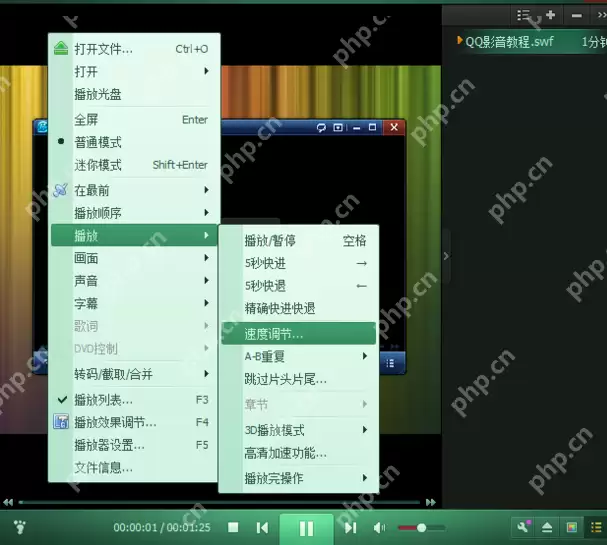
Task: Click the fast-forward arrows right of progress bar
Action: [x=431, y=502]
